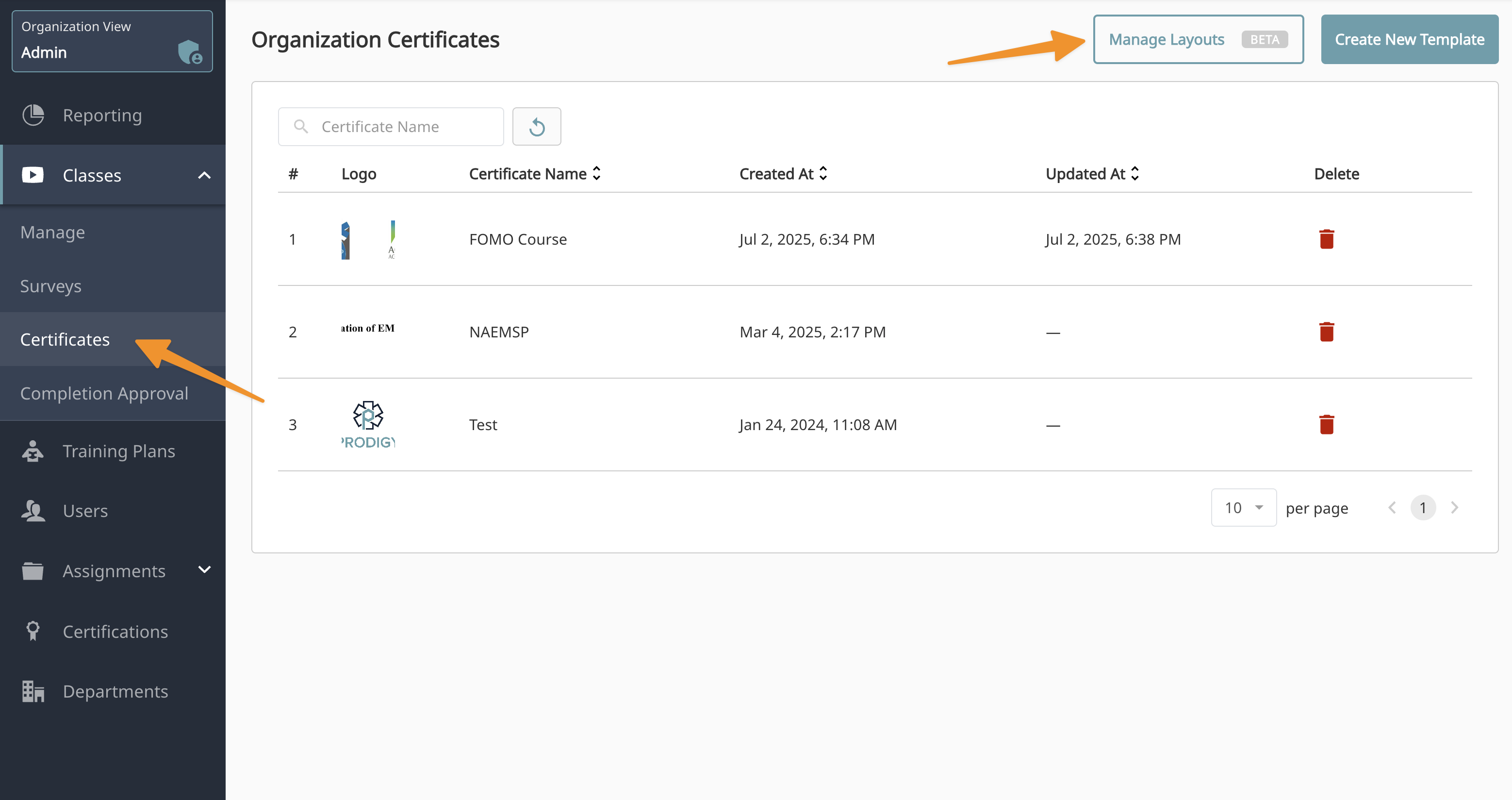
Task: Go to the previous page arrow
Action: click(1392, 507)
